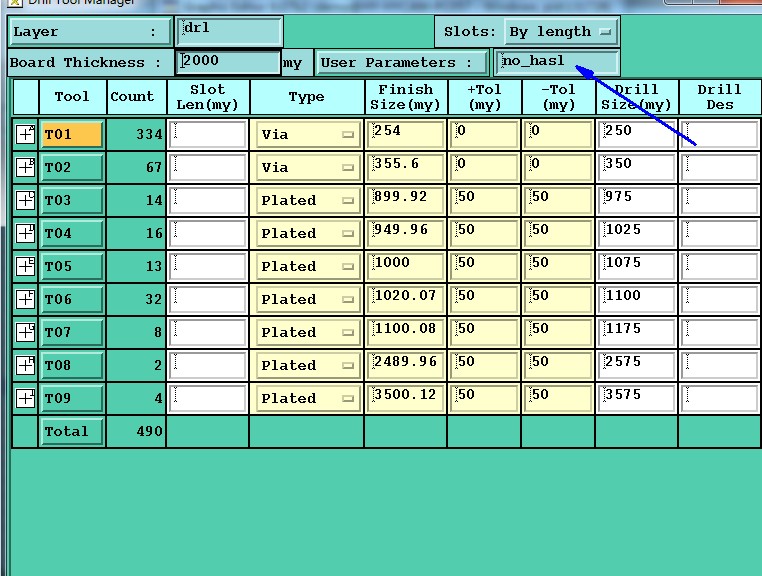Click the Board Thickness label button
This screenshot has width=762, height=576.
91,63
